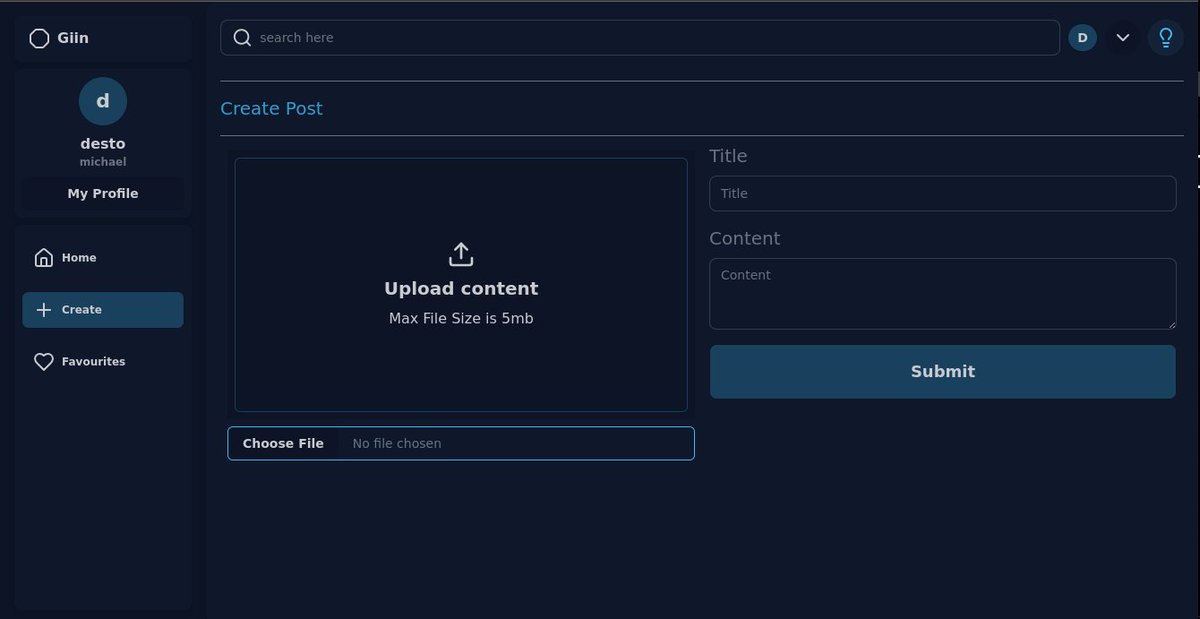Click the house Home icon

click(43, 258)
